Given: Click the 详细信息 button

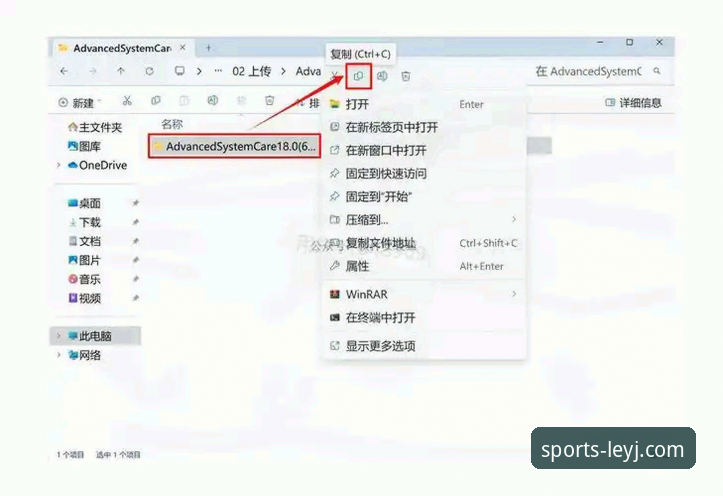Looking at the screenshot, I should [x=634, y=103].
